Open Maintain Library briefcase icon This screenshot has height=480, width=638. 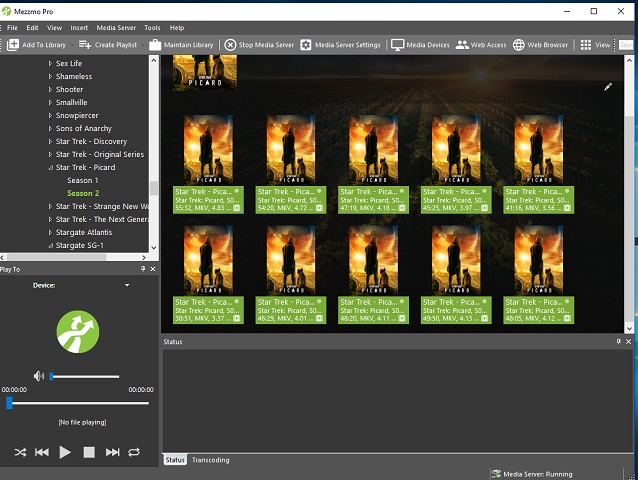(x=155, y=45)
